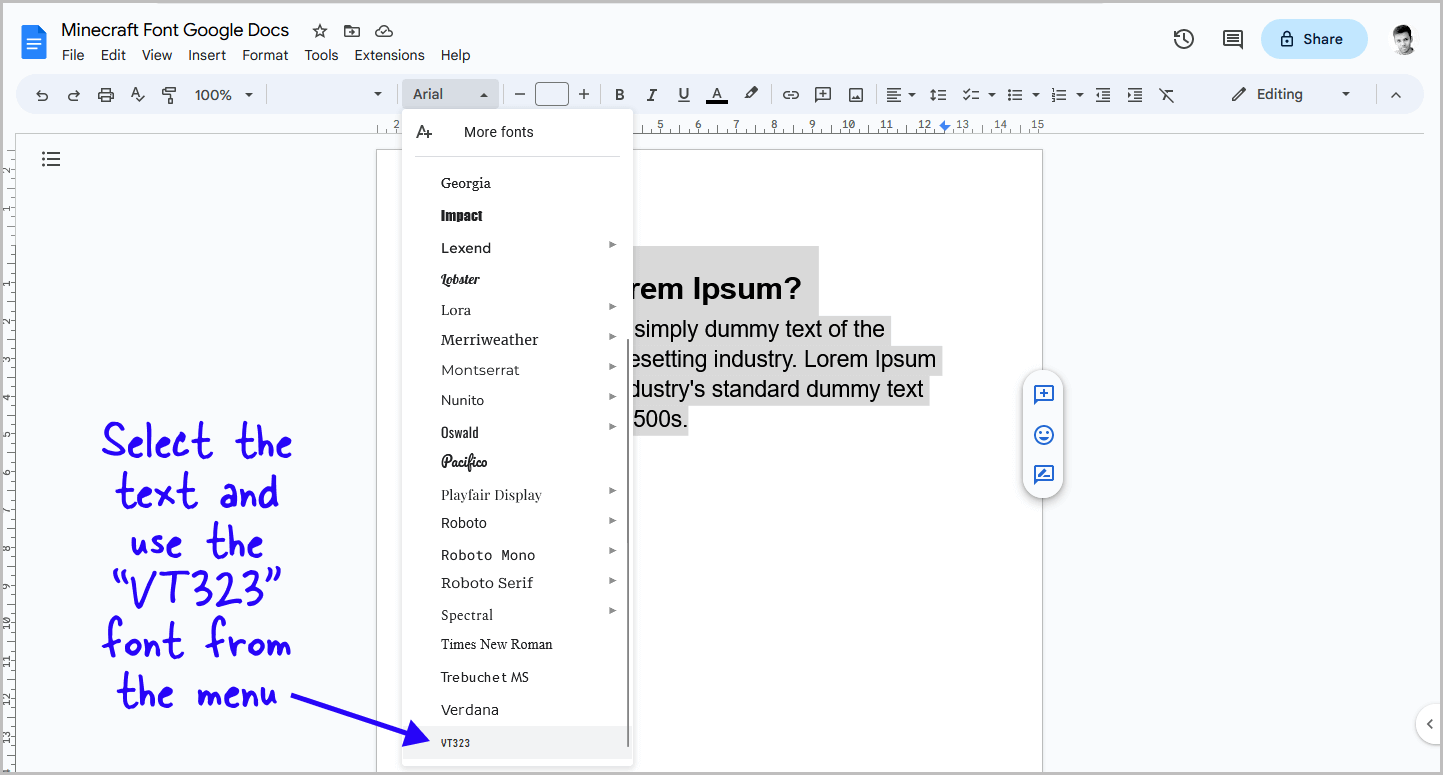Toggle Underline formatting
This screenshot has height=775, width=1443.
(x=684, y=95)
